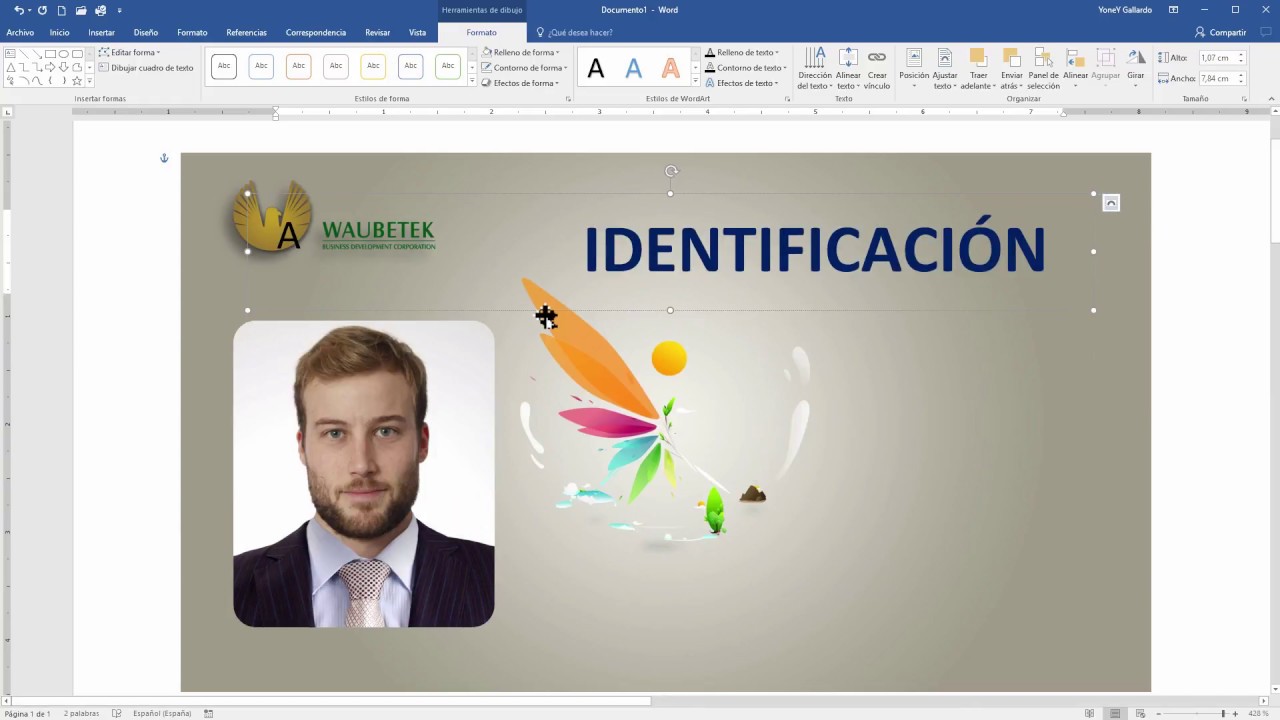
Task: Click the Alto height input field
Action: [1217, 58]
